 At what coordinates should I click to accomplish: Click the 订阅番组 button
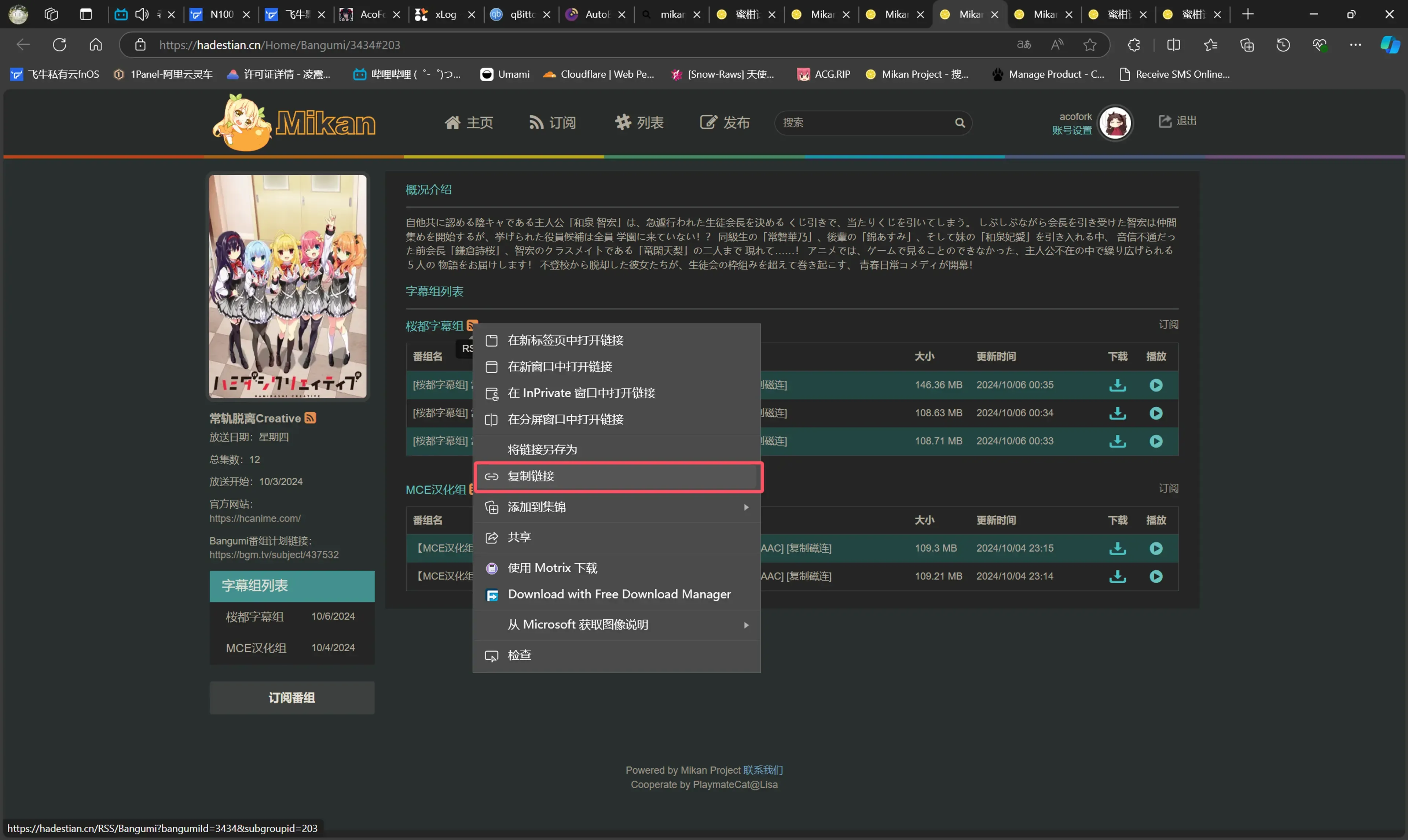point(291,698)
